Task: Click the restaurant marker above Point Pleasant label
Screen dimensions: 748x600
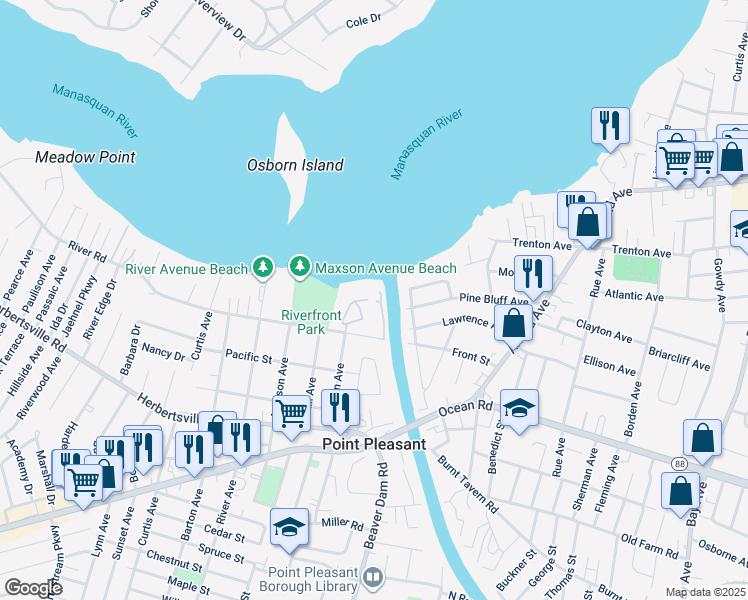Action: (340, 408)
